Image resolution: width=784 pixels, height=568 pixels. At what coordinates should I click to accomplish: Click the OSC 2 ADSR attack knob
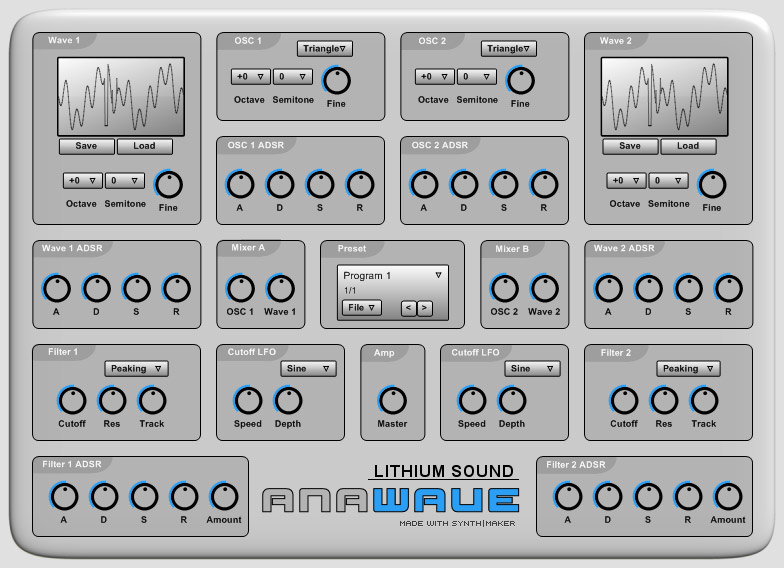pyautogui.click(x=424, y=185)
